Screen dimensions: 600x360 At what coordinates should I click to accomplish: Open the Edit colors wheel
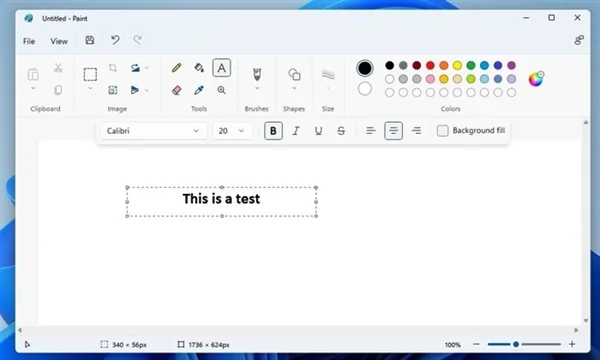pos(536,79)
